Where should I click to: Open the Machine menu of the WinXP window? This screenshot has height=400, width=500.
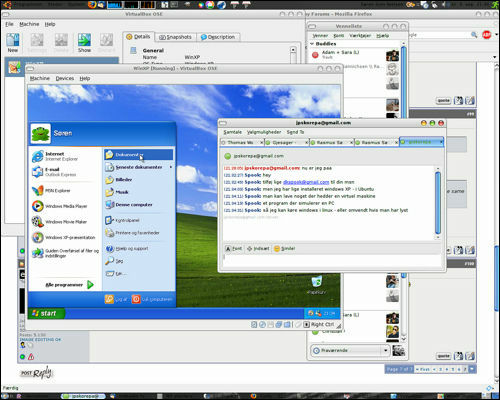[x=40, y=78]
